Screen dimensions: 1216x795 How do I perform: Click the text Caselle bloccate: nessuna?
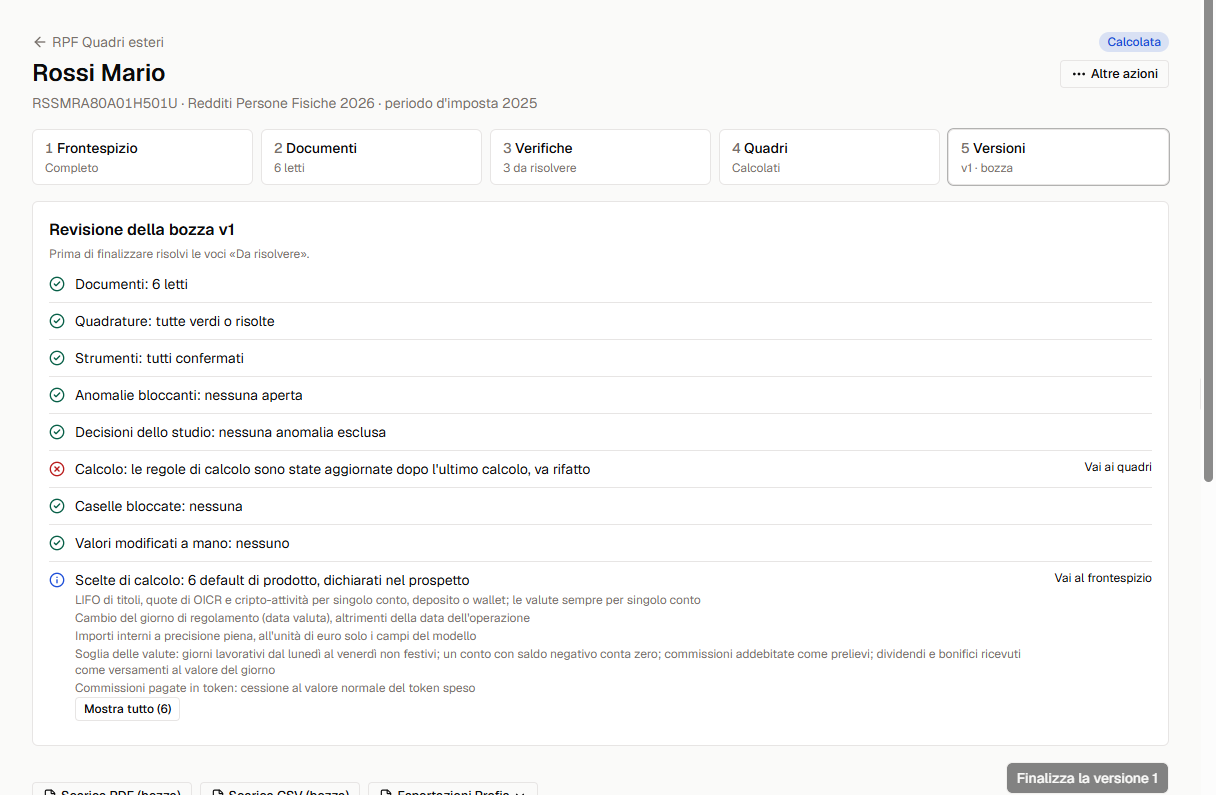159,506
